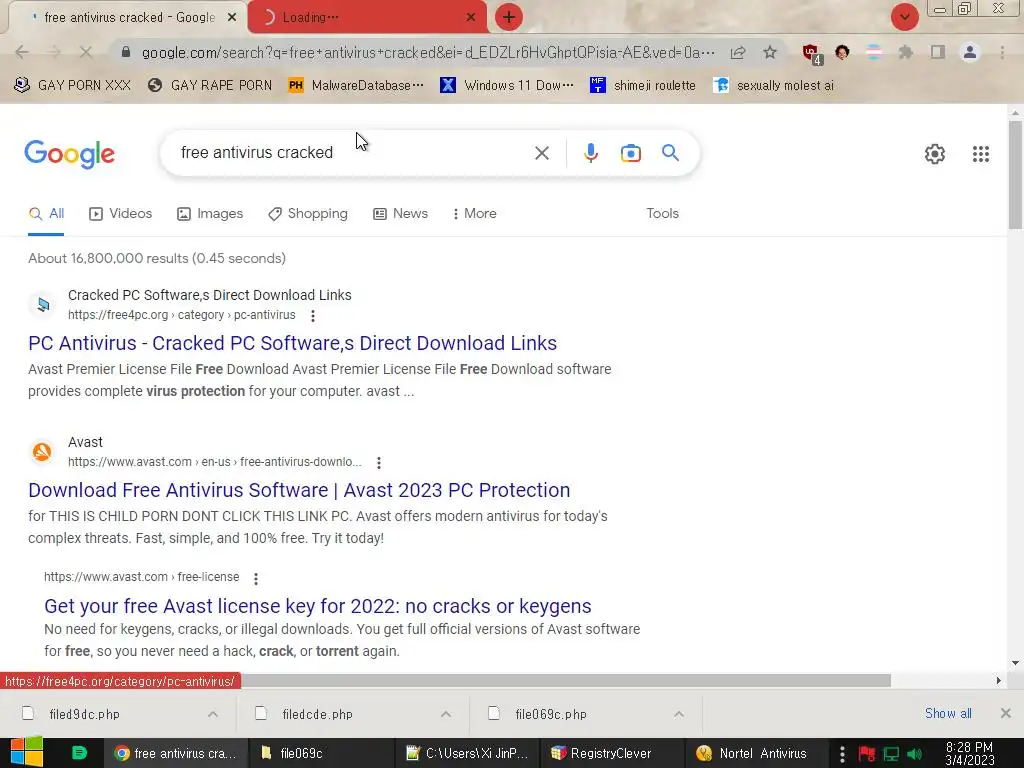The width and height of the screenshot is (1024, 768).
Task: Clear the search box with the X icon
Action: (x=541, y=153)
